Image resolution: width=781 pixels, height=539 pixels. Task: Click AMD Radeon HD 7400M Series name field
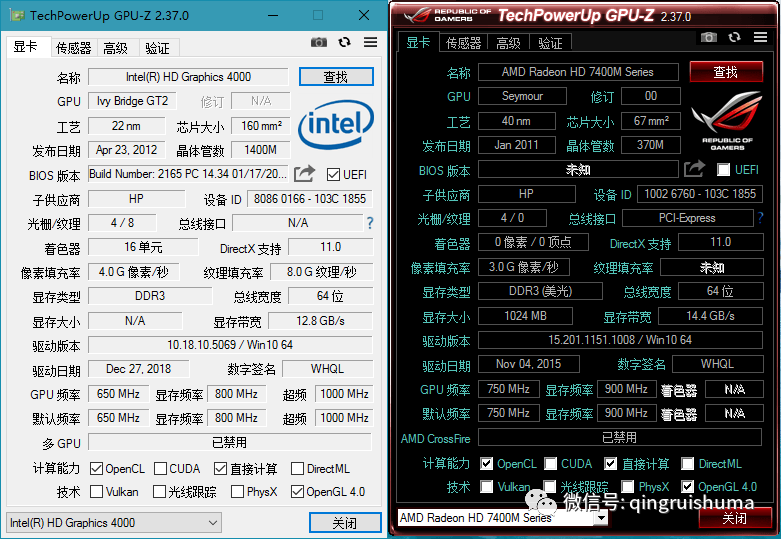pos(578,72)
